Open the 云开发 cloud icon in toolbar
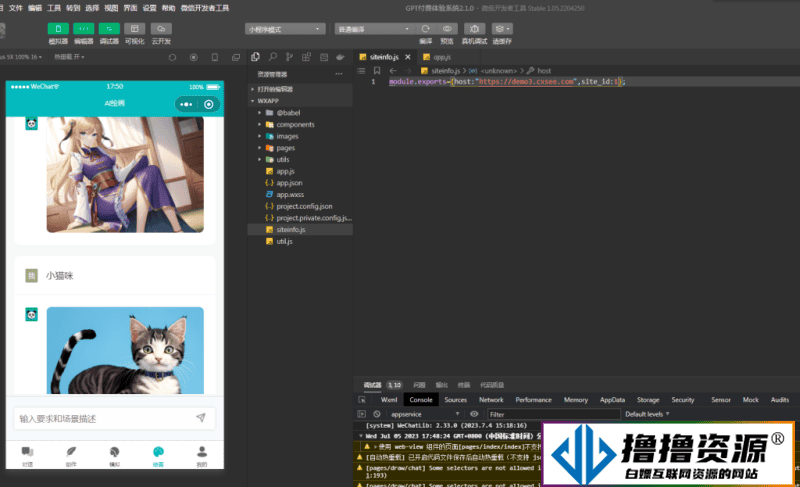Screen dimensions: 800x487 tap(161, 29)
